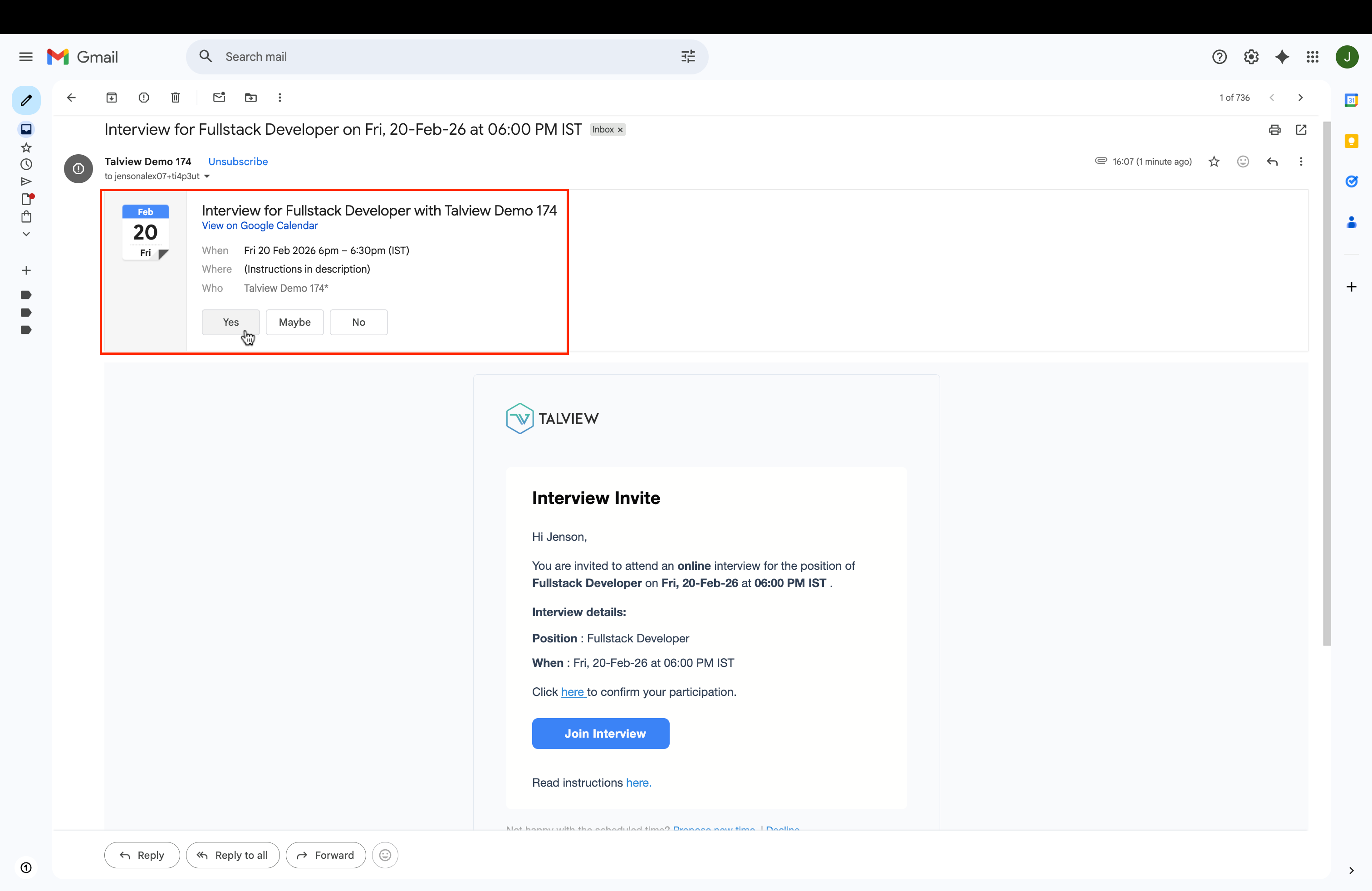Open email in new window
The width and height of the screenshot is (1372, 891).
[1301, 130]
